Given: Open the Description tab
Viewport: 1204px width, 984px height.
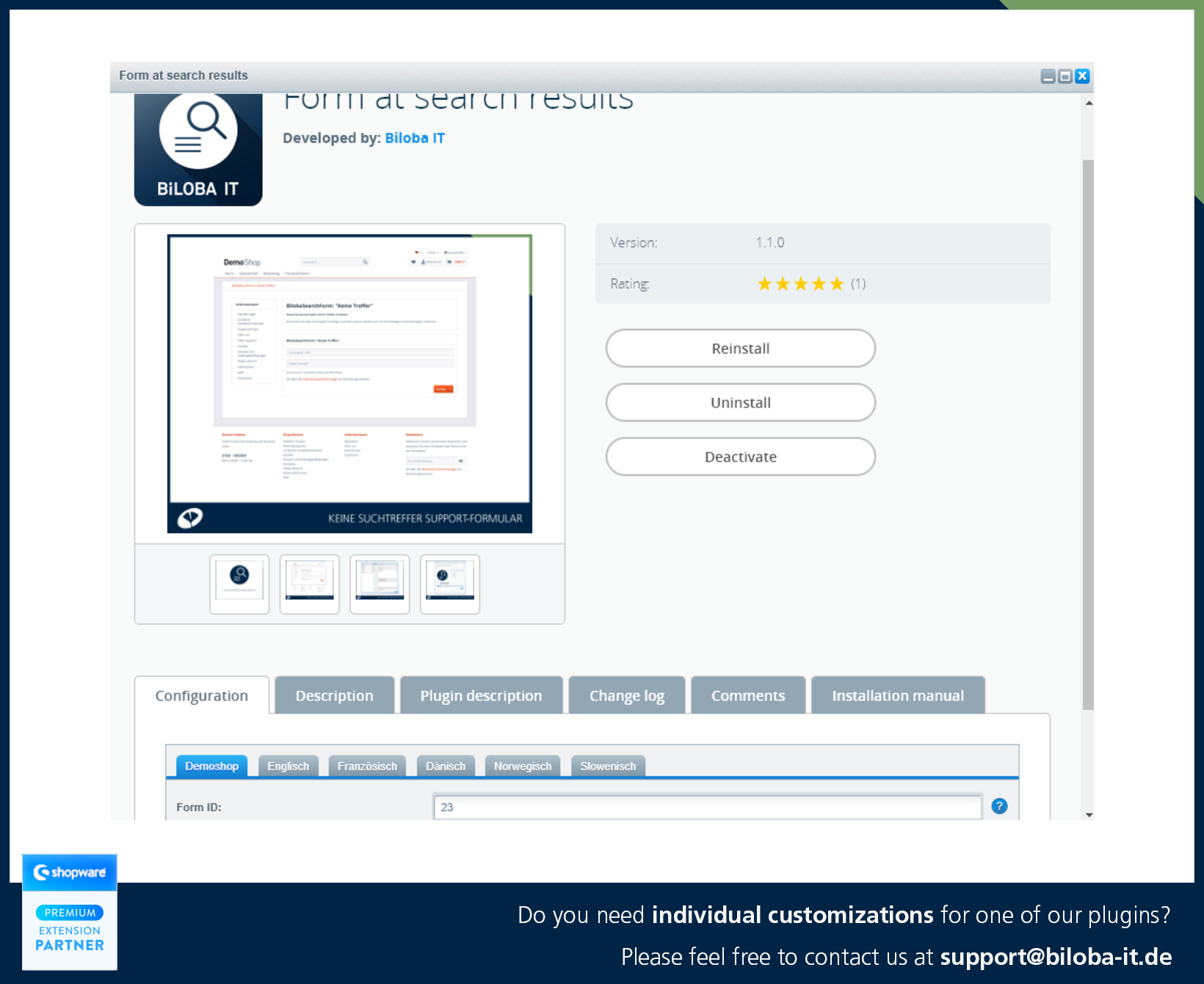Looking at the screenshot, I should (x=334, y=695).
